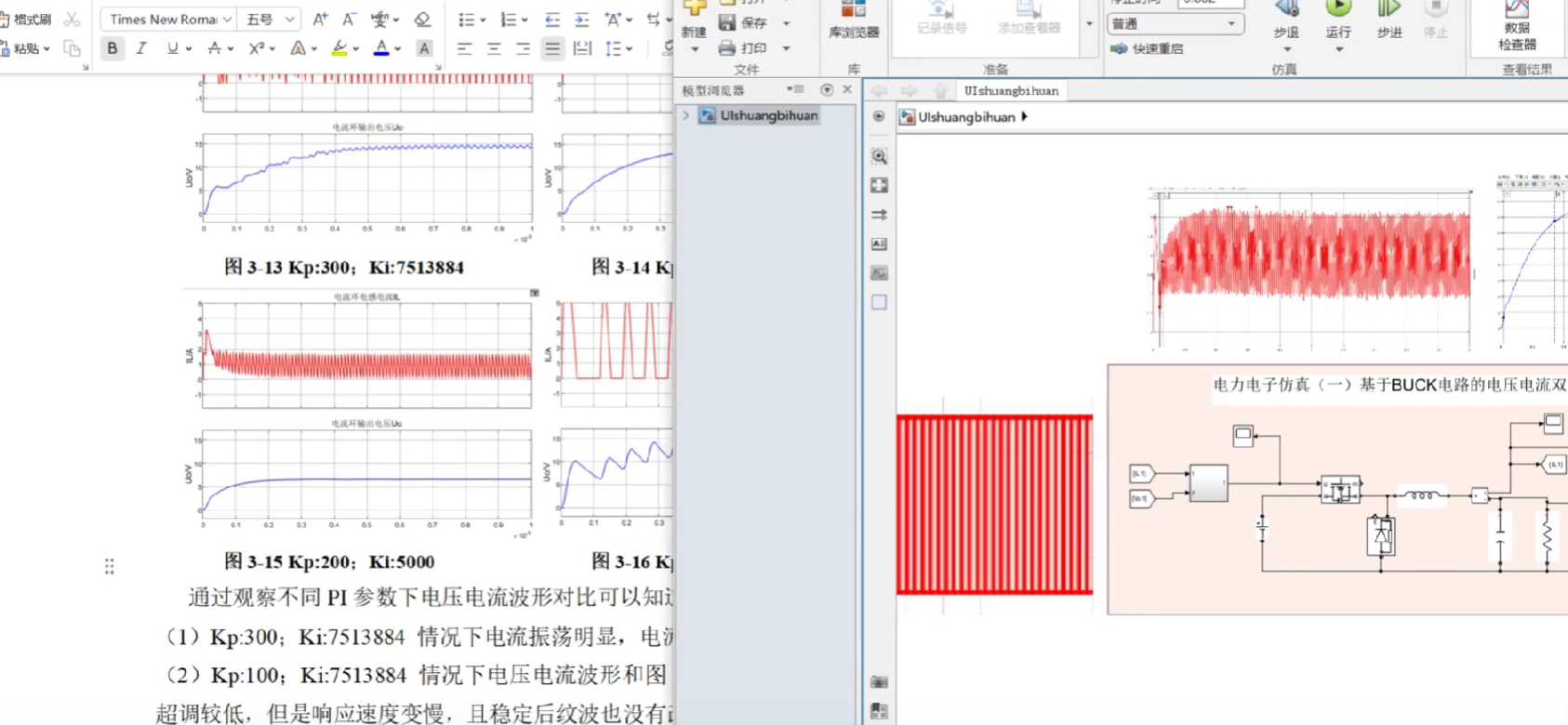Open simulation mode dropdown showing 普通
The width and height of the screenshot is (1568, 725).
point(1176,24)
